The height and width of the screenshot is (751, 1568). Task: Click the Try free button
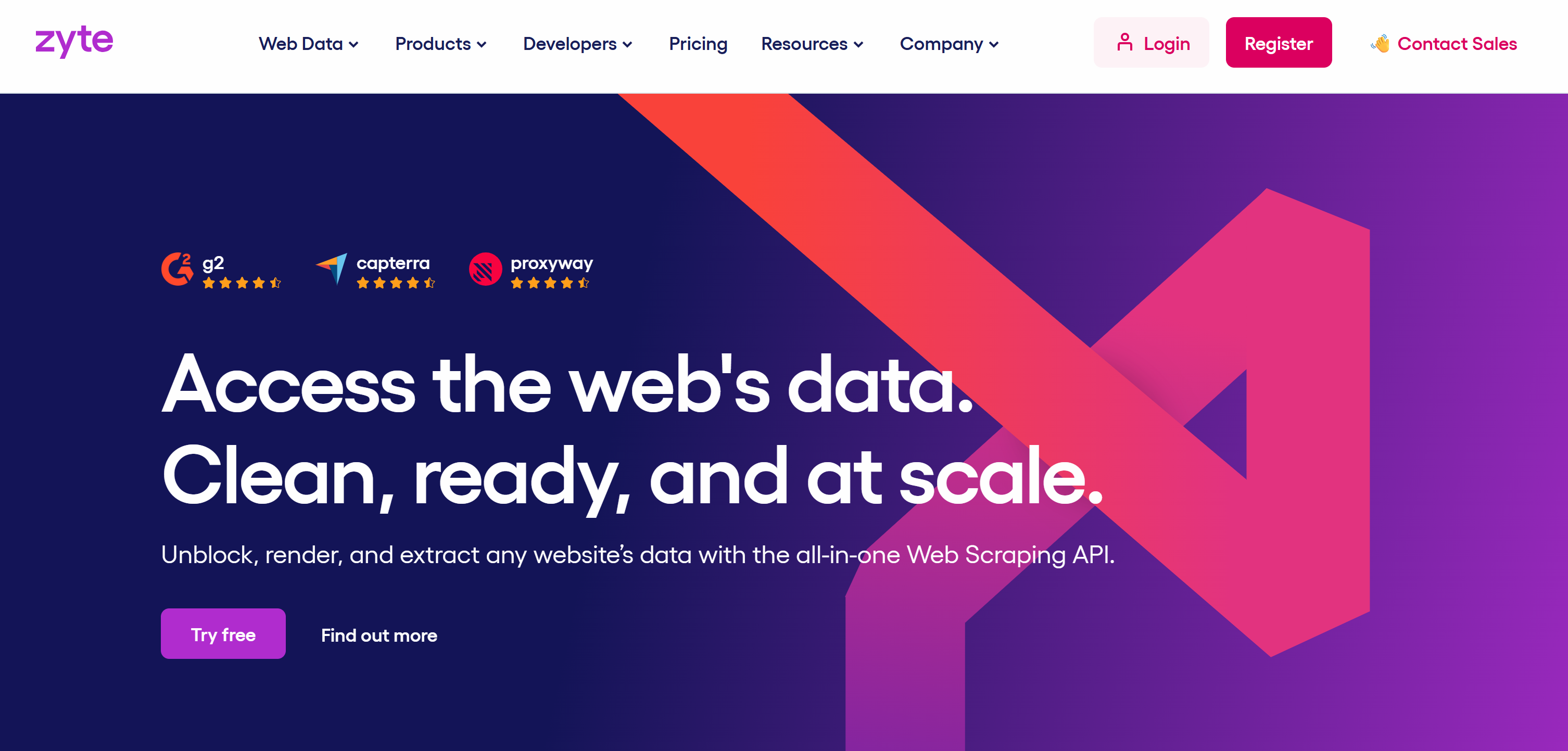click(x=223, y=633)
